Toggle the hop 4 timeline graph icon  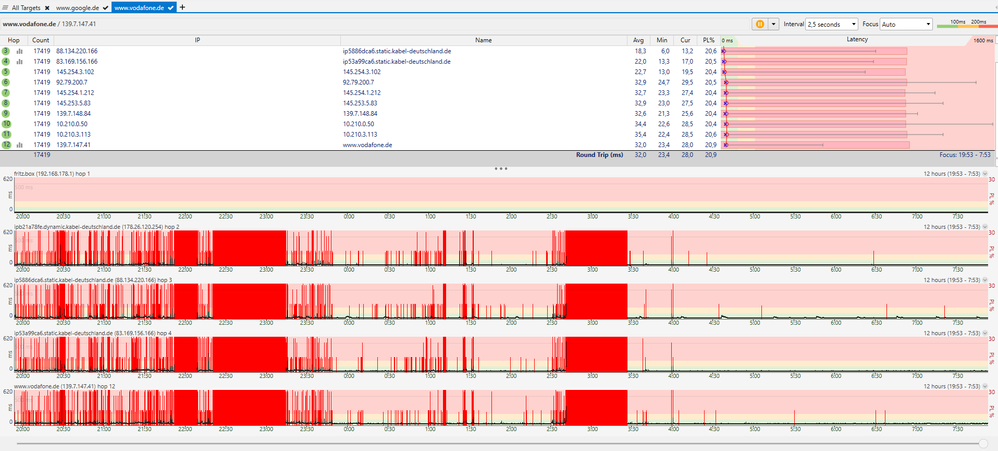click(19, 61)
